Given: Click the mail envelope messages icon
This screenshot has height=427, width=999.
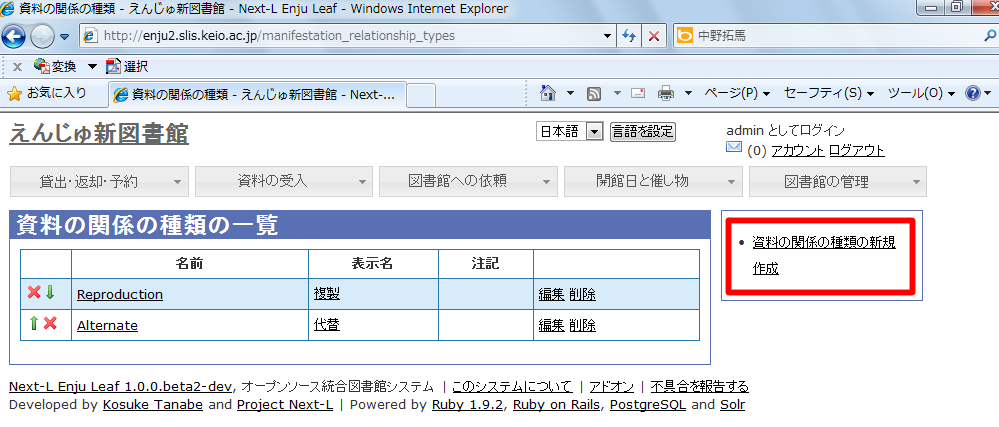Looking at the screenshot, I should (x=734, y=148).
